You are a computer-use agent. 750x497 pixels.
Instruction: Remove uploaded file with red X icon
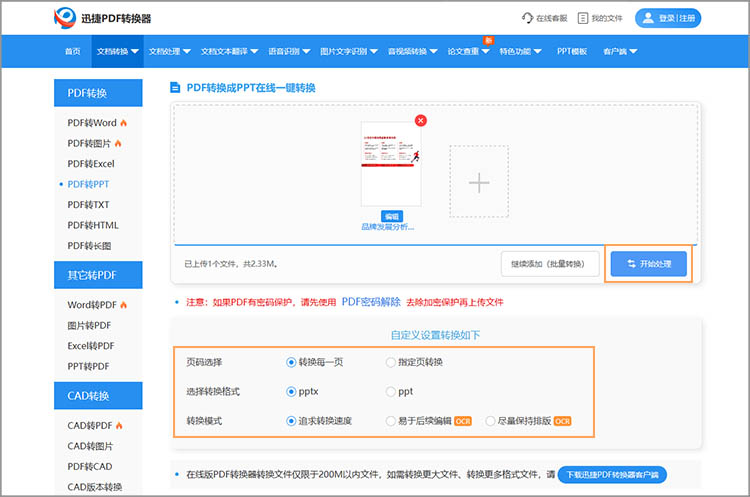420,120
